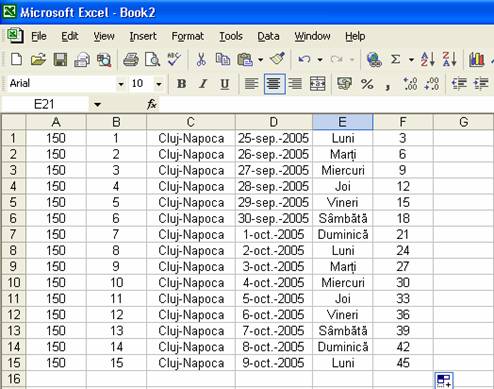Select column E header

point(342,122)
